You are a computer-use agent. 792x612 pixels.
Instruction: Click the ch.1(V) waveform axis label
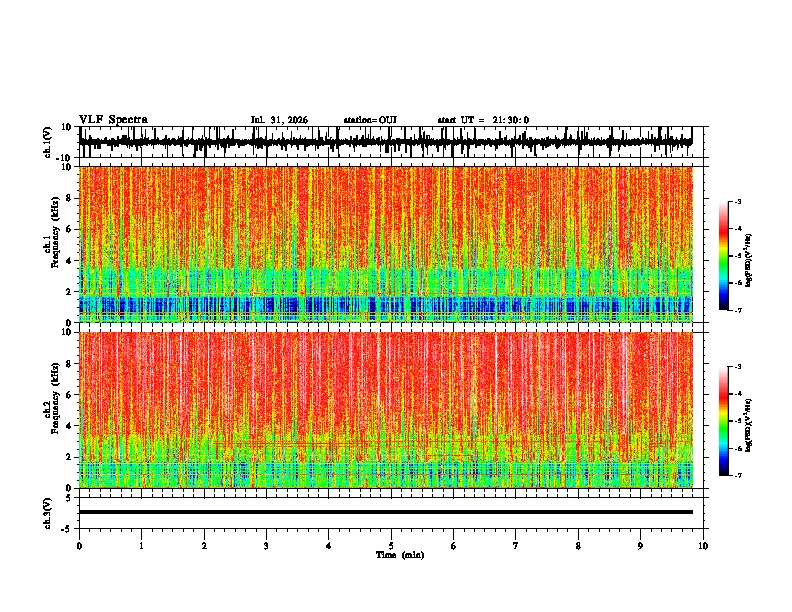pos(48,142)
